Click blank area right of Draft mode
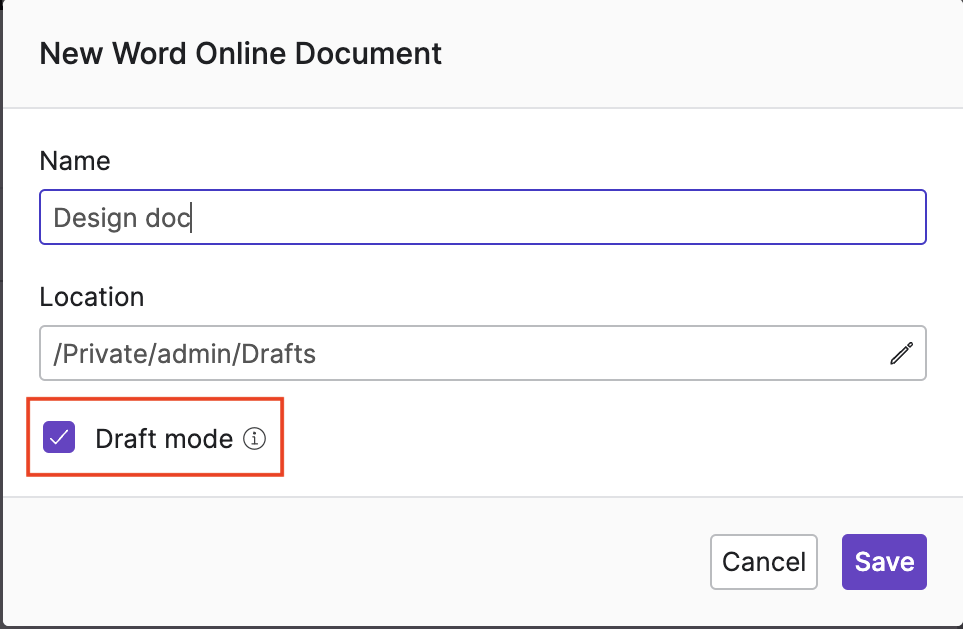Screen dimensions: 963x629 pyautogui.click(x=600, y=438)
